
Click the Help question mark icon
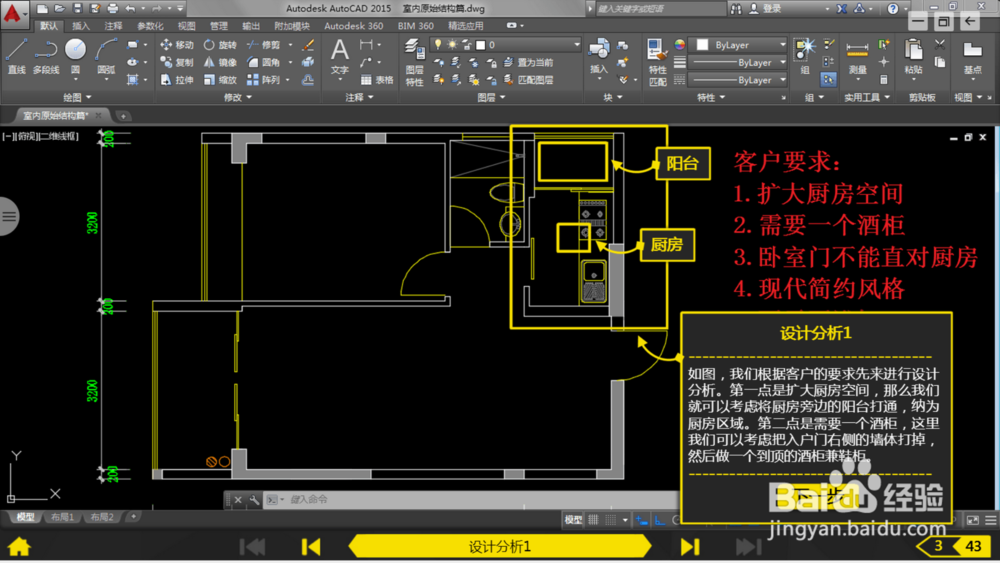point(893,8)
